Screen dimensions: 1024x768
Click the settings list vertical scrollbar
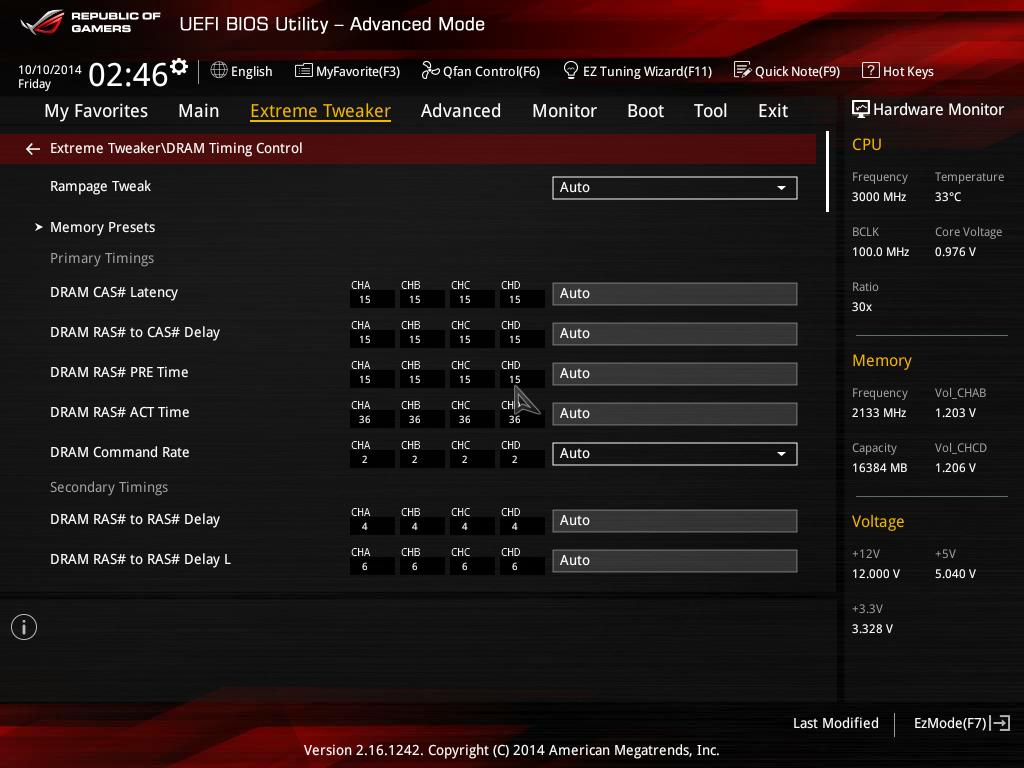click(x=827, y=171)
